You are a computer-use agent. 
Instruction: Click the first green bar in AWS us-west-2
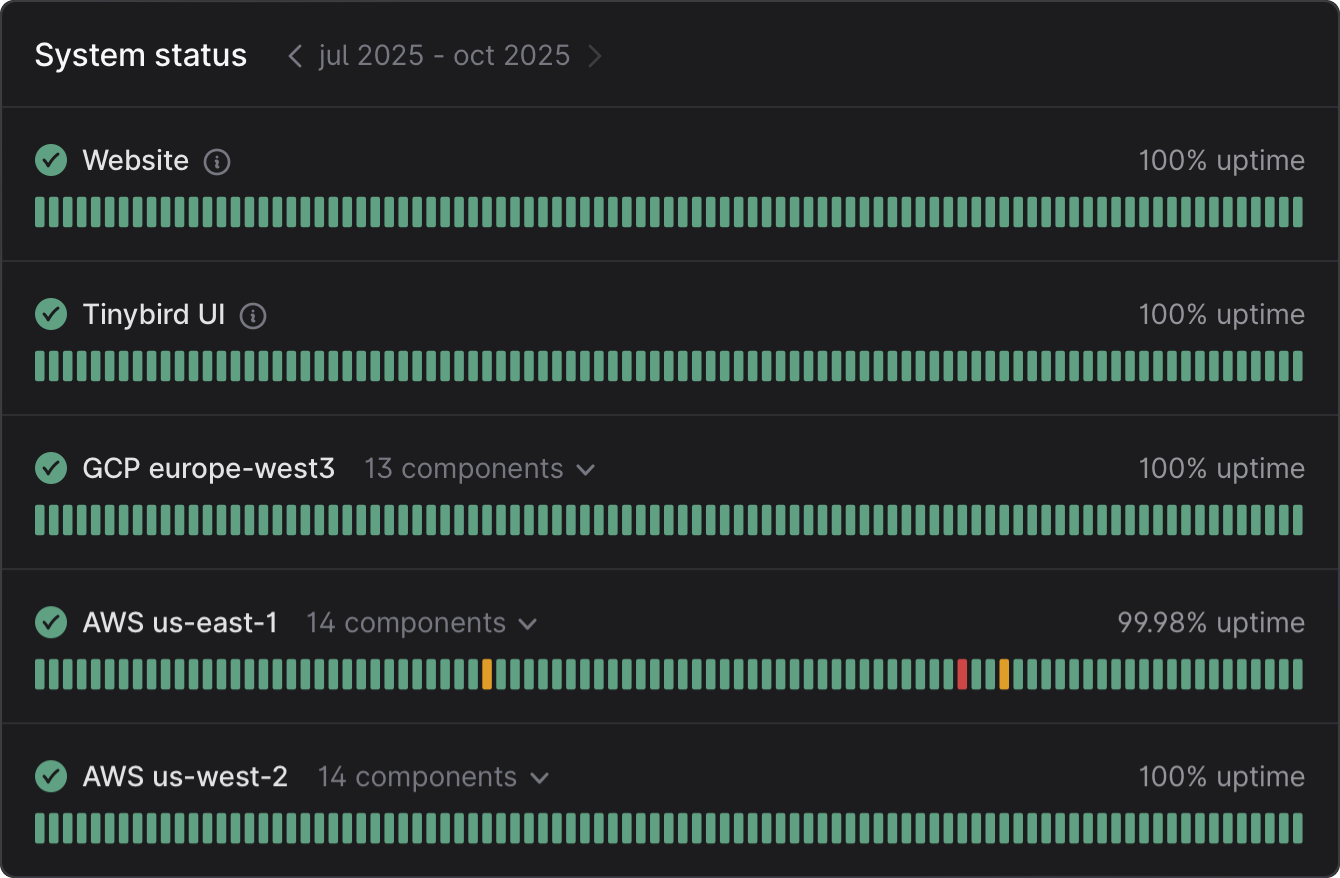click(41, 827)
